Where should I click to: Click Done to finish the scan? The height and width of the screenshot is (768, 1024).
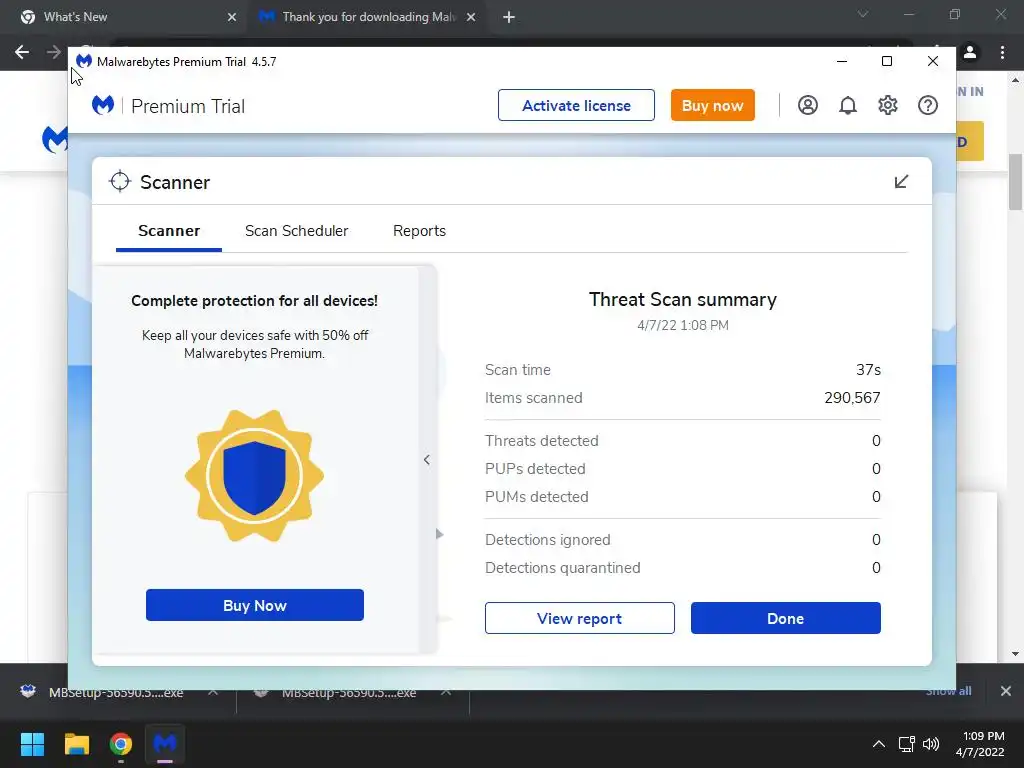click(786, 618)
